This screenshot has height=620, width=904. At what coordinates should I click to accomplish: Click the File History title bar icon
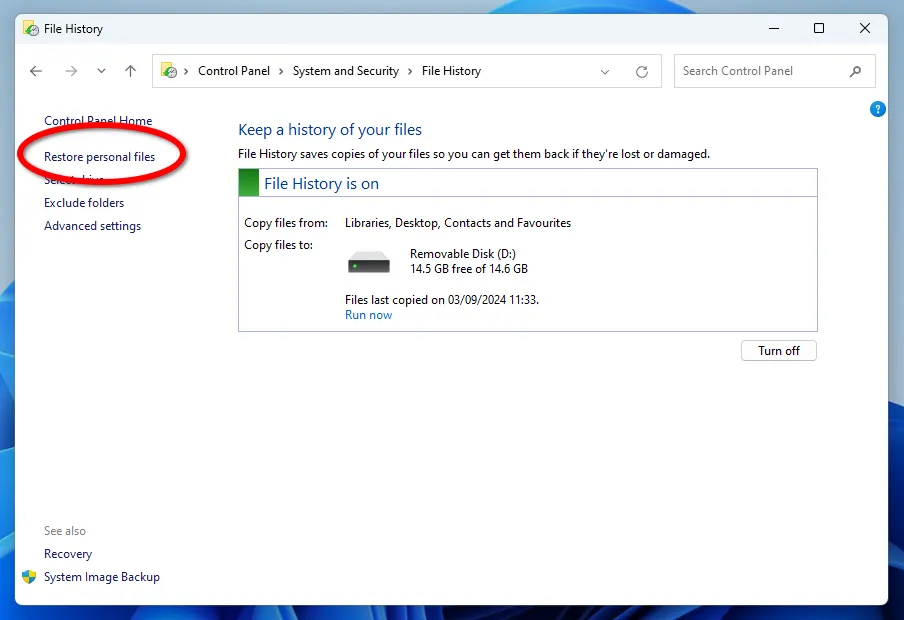[x=31, y=29]
